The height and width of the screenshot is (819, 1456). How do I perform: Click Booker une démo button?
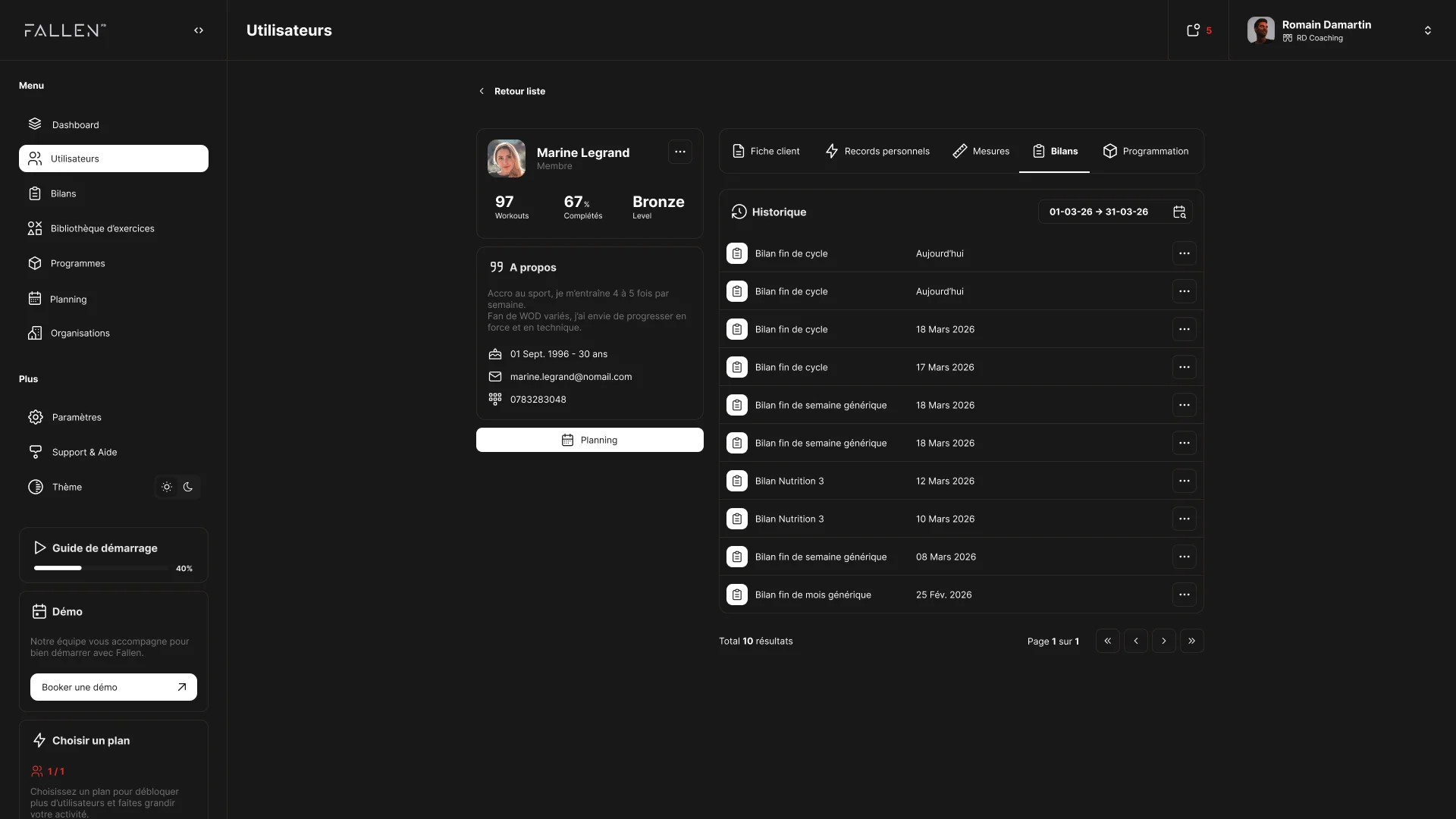(x=114, y=687)
